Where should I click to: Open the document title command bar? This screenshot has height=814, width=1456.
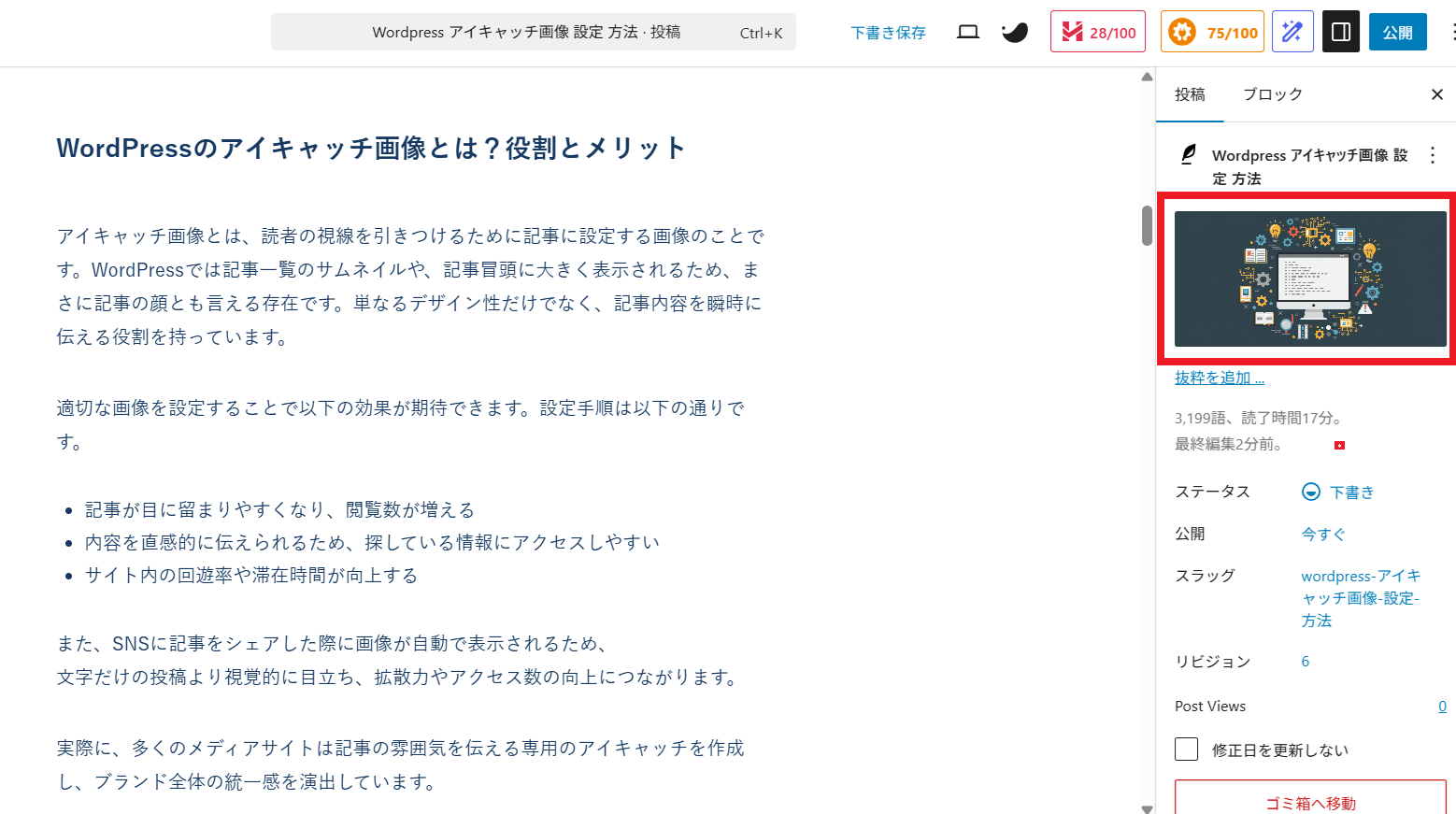coord(534,32)
